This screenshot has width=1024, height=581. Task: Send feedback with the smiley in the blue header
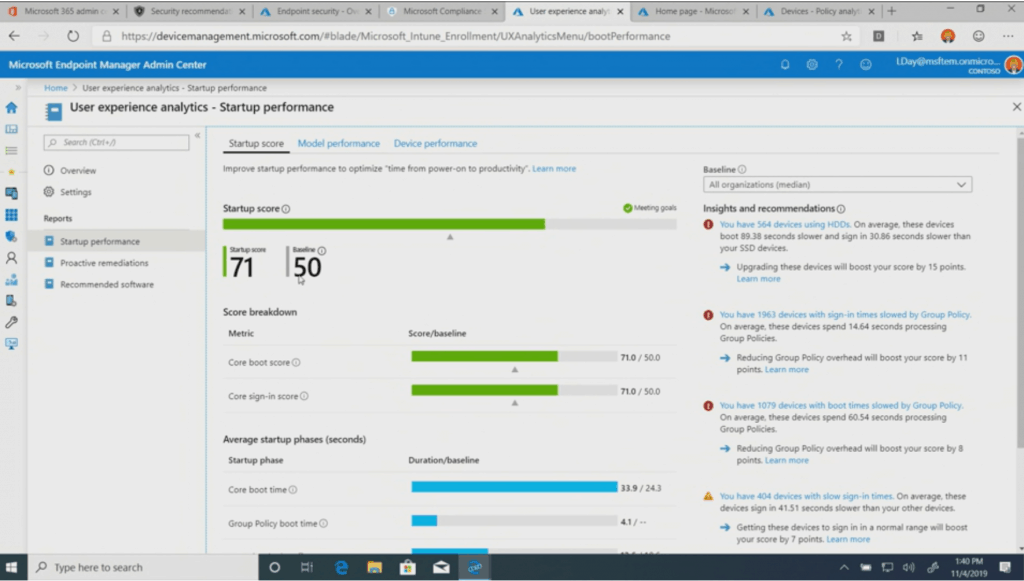pos(865,65)
